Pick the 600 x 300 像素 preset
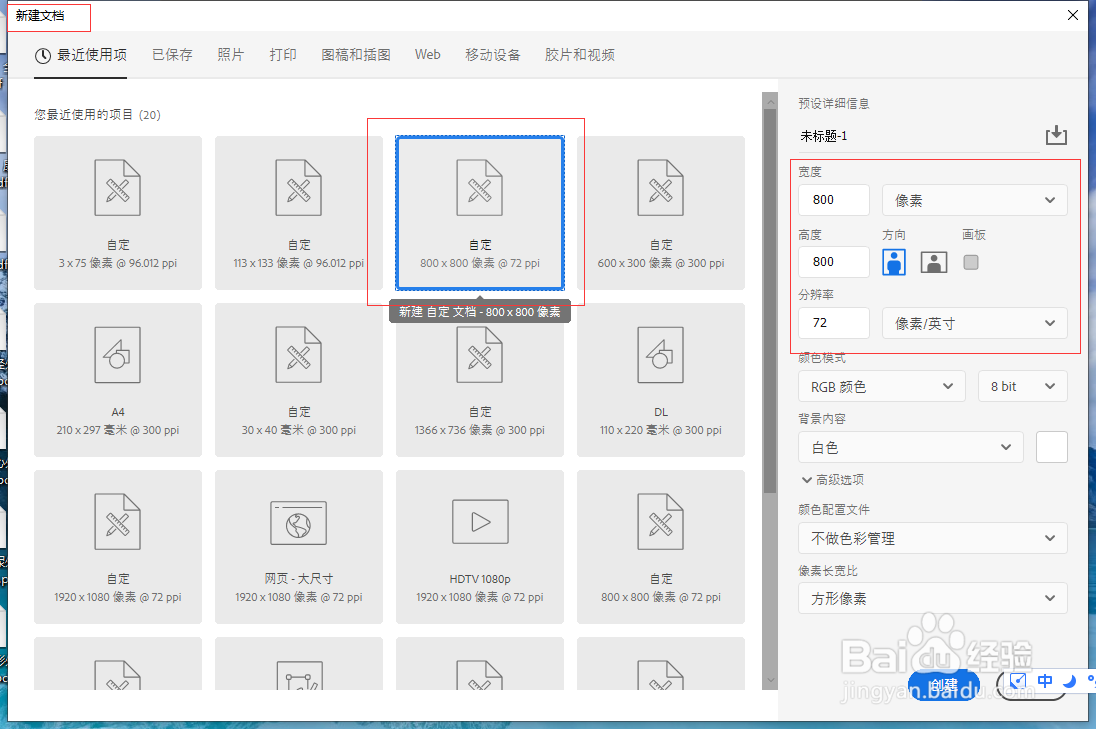This screenshot has height=729, width=1096. click(x=660, y=212)
